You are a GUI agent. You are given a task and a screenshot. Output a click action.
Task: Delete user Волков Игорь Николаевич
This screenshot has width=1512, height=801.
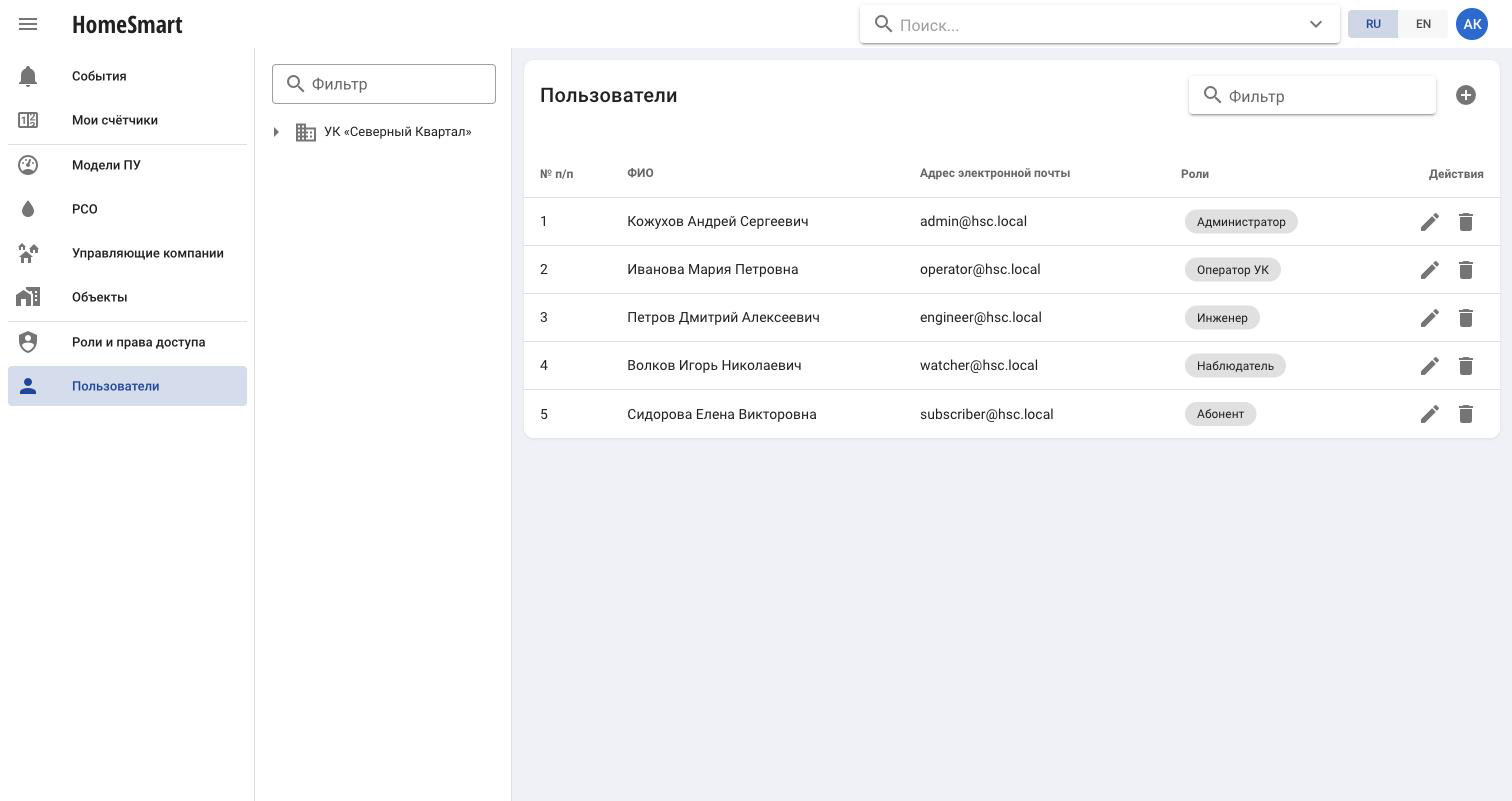tap(1466, 366)
